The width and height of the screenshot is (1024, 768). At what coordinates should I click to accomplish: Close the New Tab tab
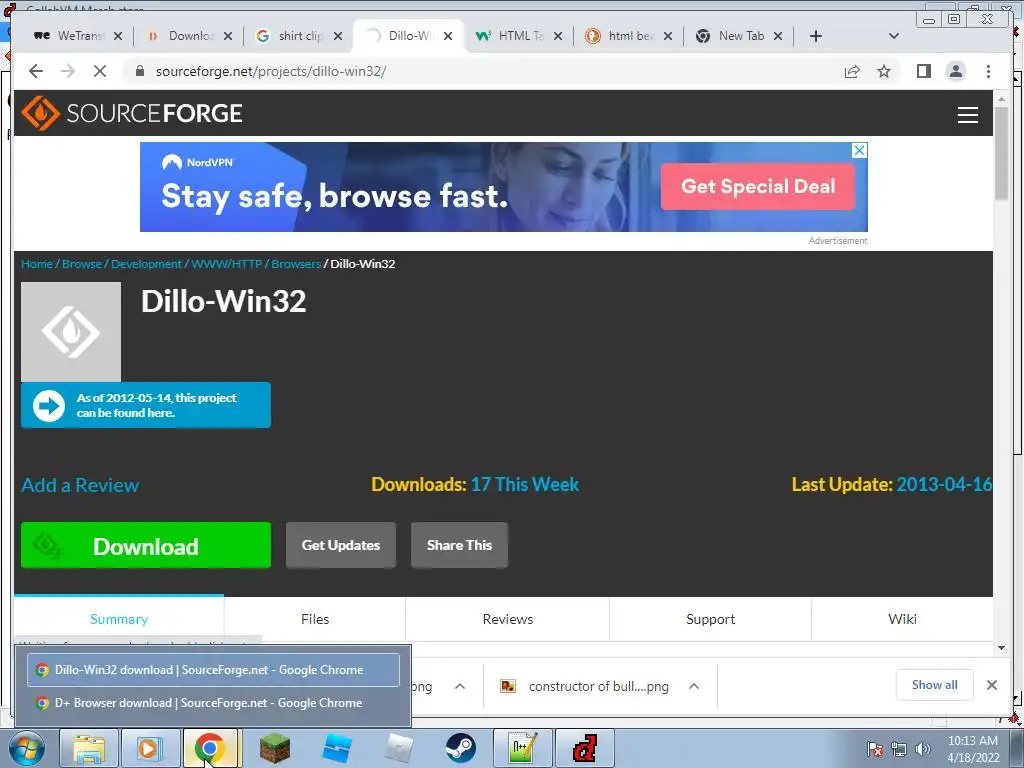[x=778, y=36]
